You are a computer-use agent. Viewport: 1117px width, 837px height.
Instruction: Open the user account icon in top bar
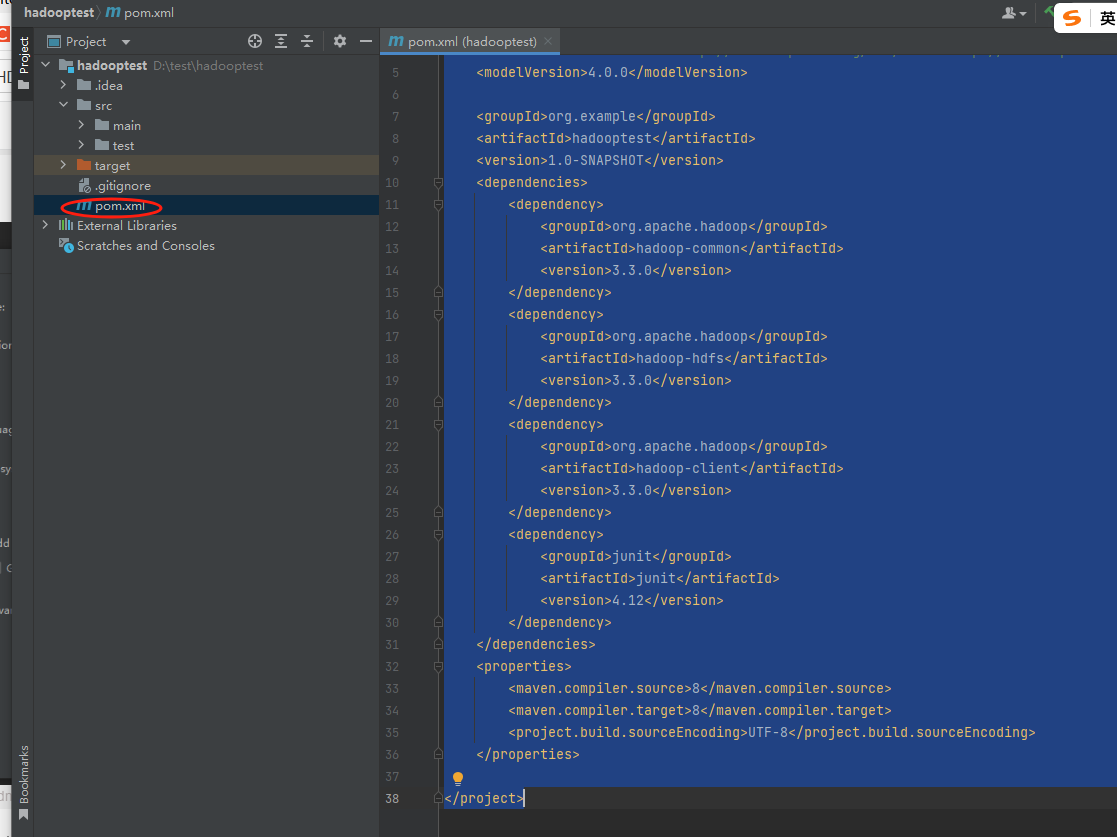tap(1014, 13)
